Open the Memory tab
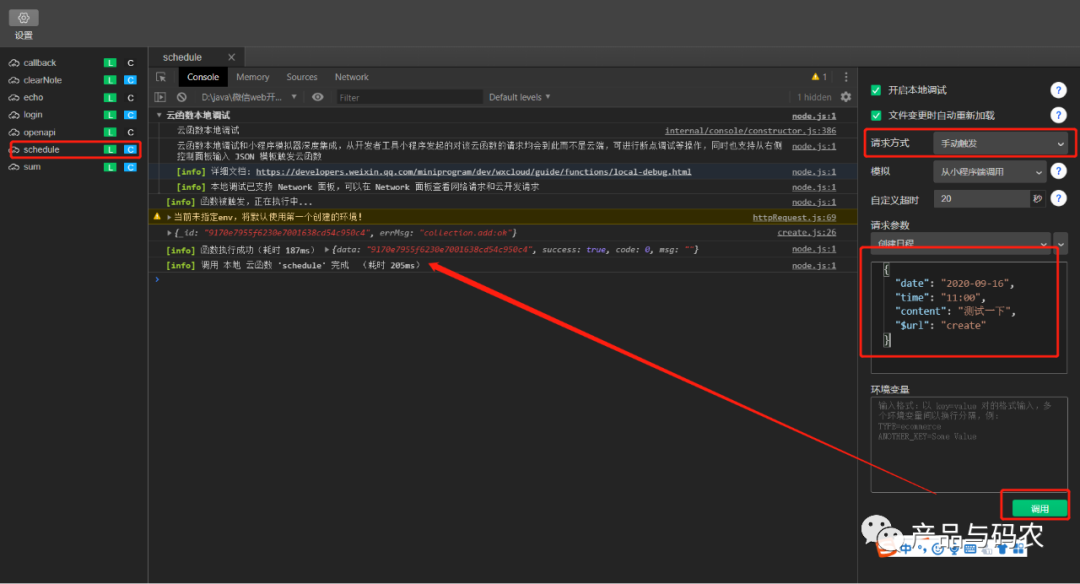This screenshot has height=584, width=1080. [x=253, y=77]
